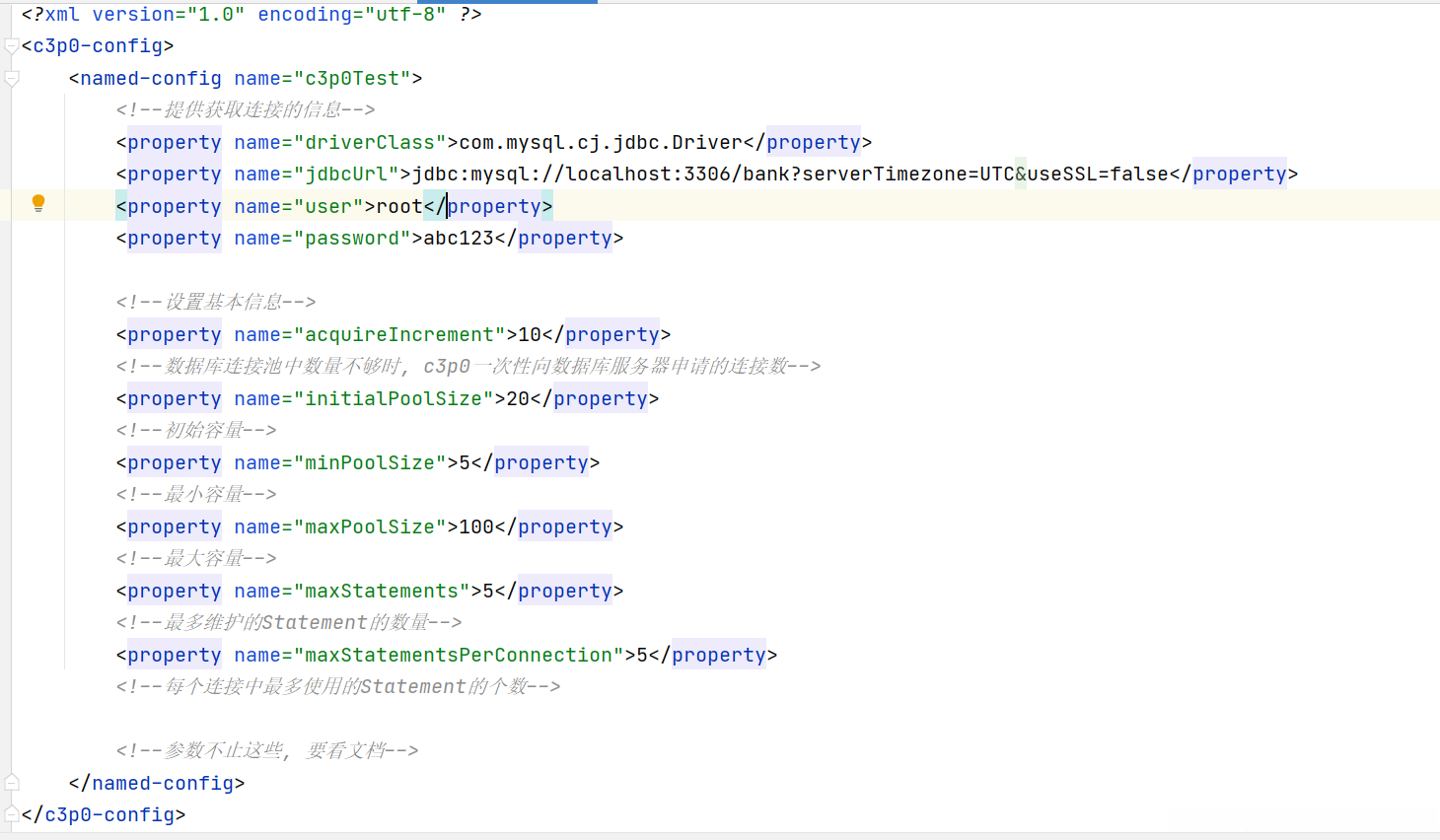Click the closing </c3p0-config> tag text

(104, 814)
